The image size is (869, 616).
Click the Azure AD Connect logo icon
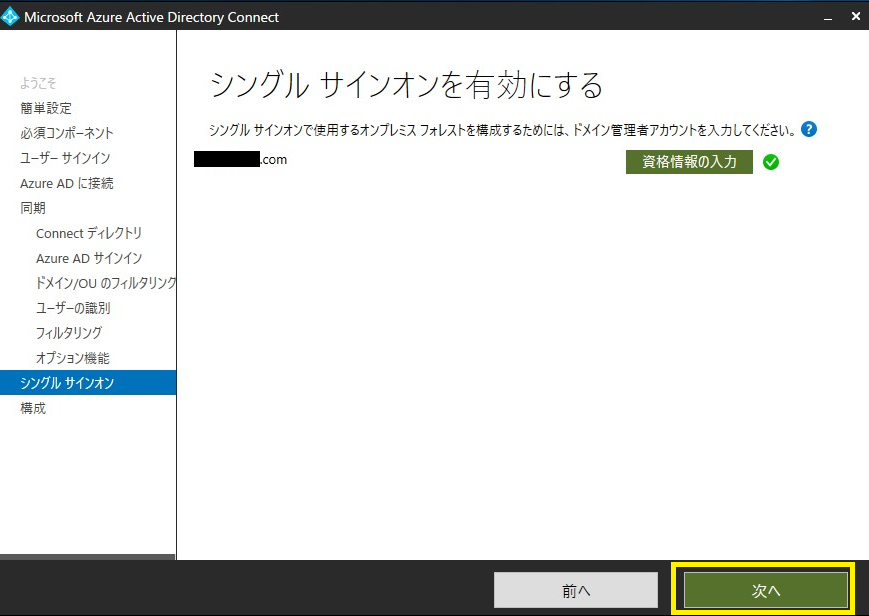click(10, 17)
